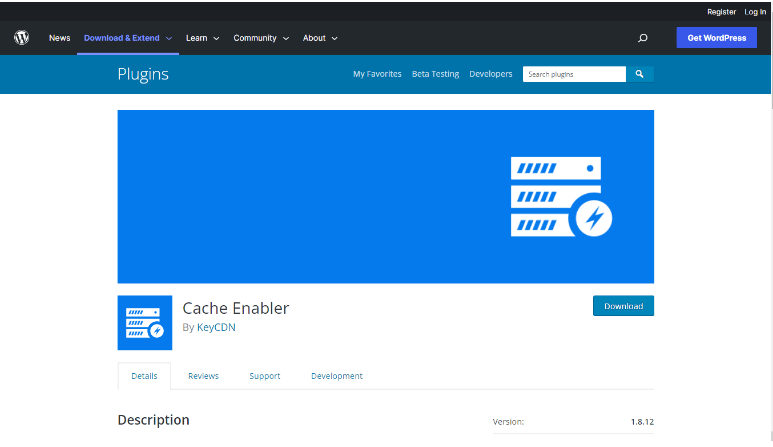
Task: Click the Get WordPress button
Action: coord(717,38)
